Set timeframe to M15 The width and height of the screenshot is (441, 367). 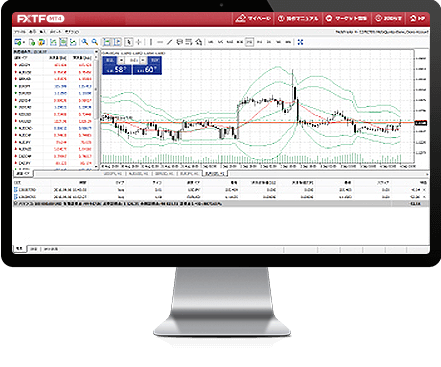(230, 42)
